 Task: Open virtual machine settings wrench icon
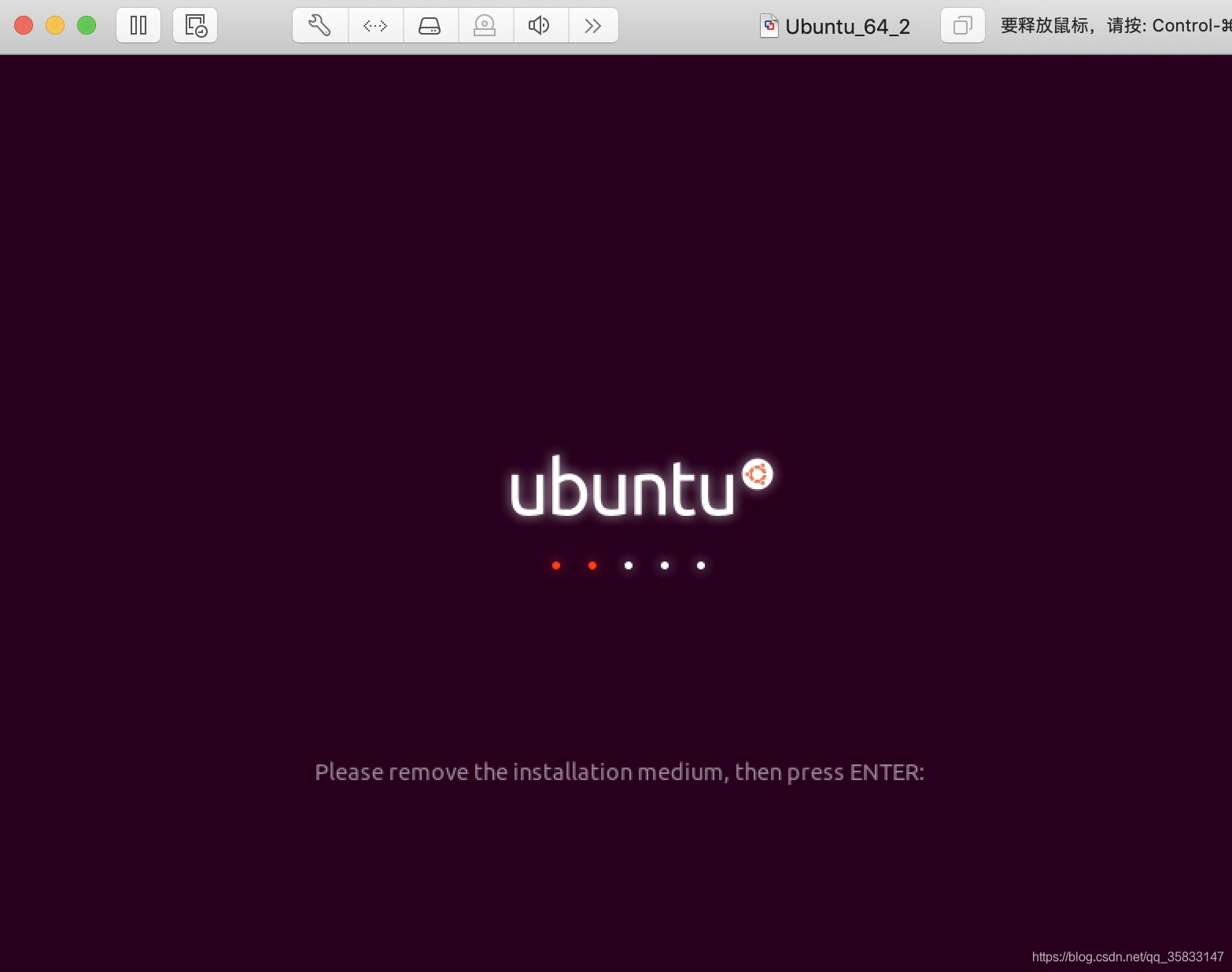(x=320, y=25)
